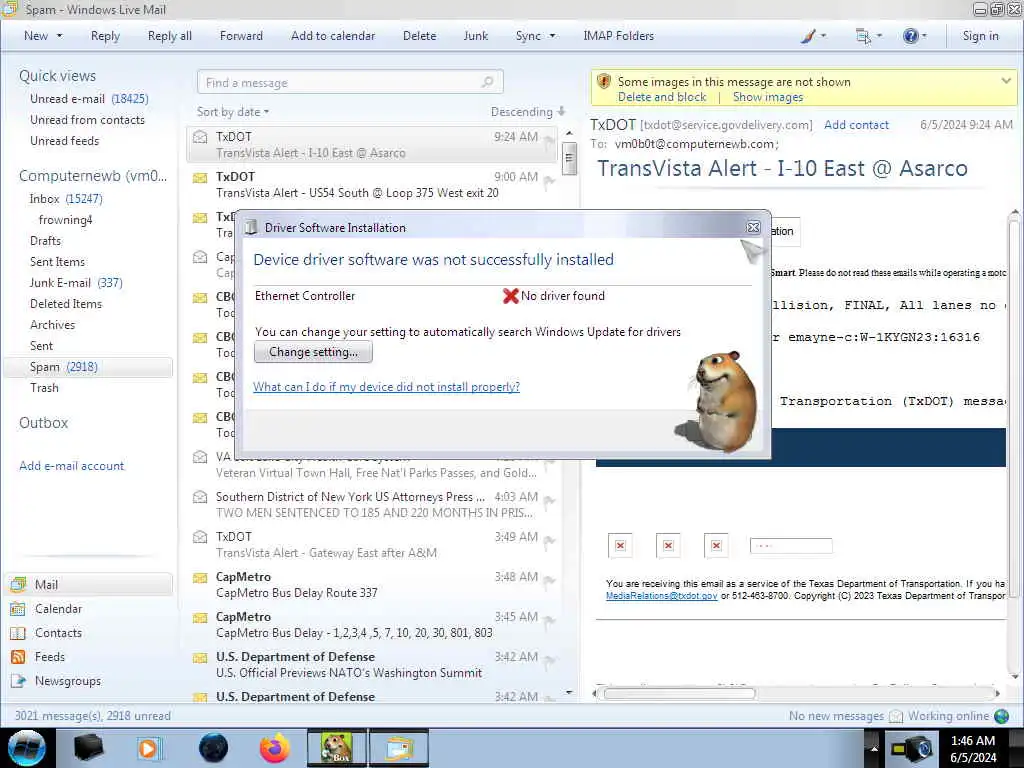Viewport: 1024px width, 768px height.
Task: Open the Deleted Items folder
Action: [66, 304]
